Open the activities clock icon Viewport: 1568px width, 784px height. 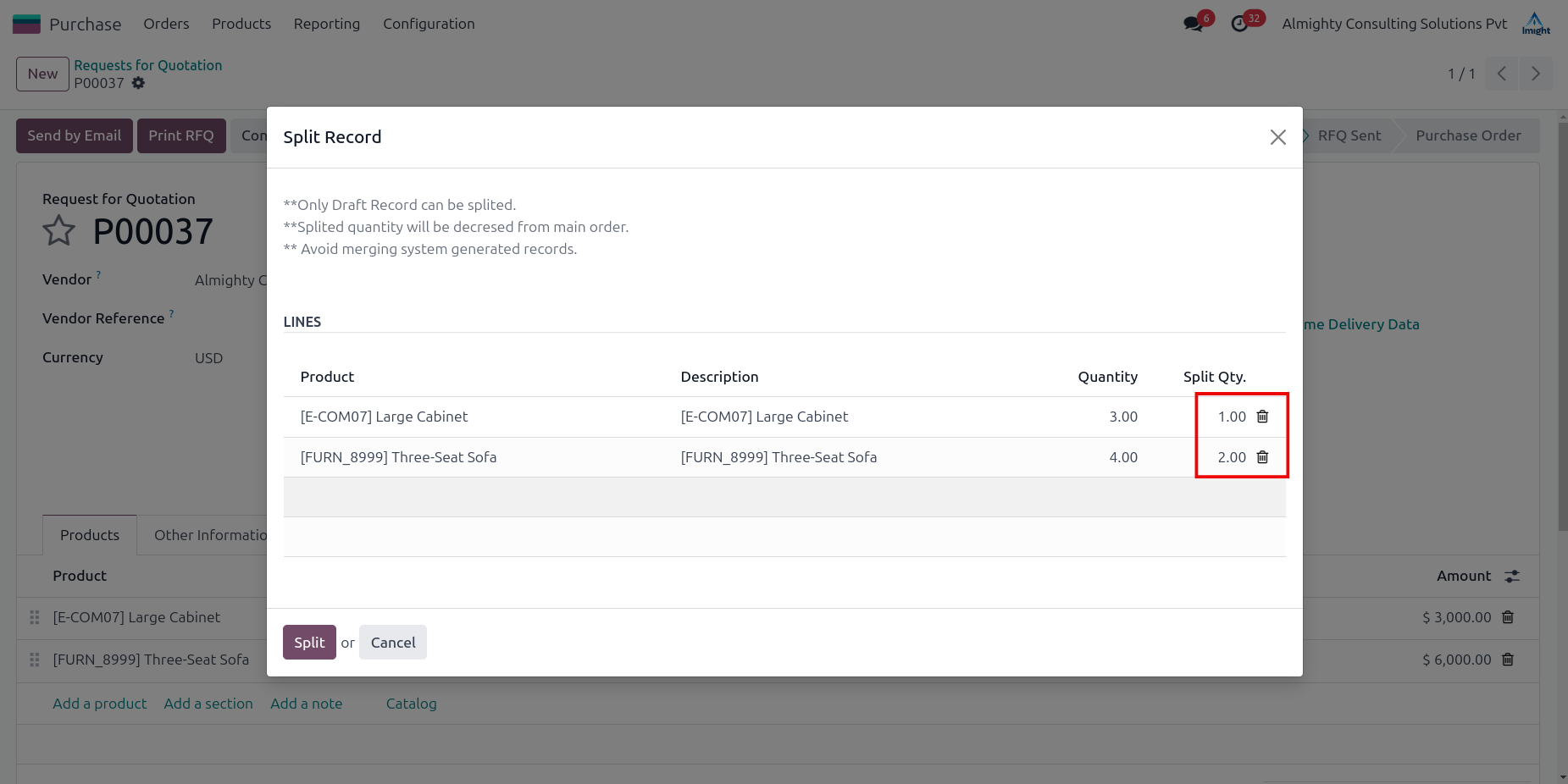pyautogui.click(x=1239, y=24)
